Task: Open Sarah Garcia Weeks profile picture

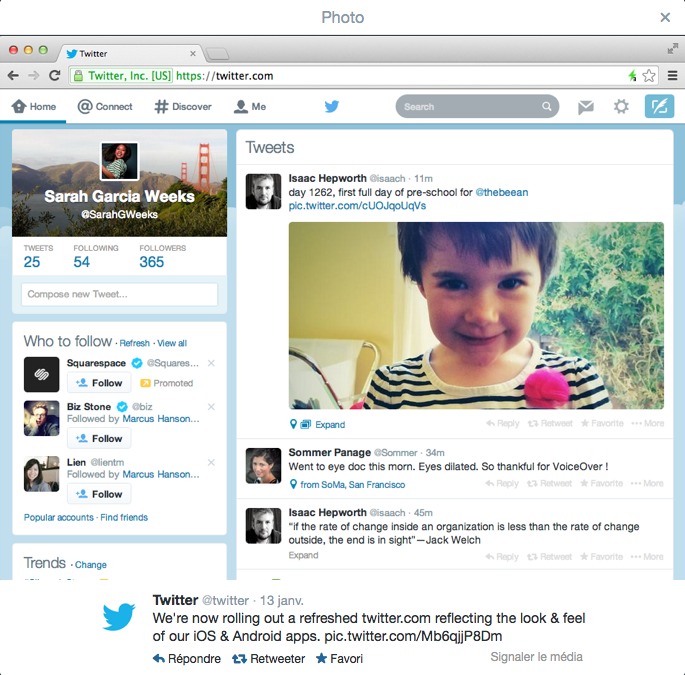Action: click(x=119, y=161)
